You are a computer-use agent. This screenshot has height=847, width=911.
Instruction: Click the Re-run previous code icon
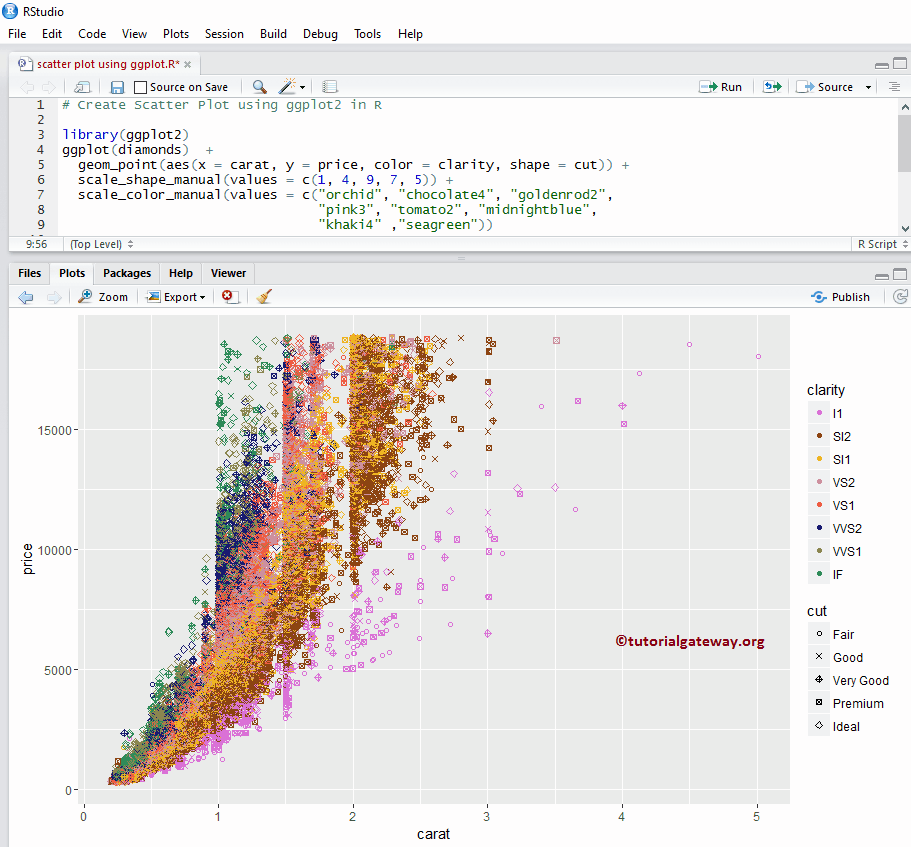tap(770, 86)
